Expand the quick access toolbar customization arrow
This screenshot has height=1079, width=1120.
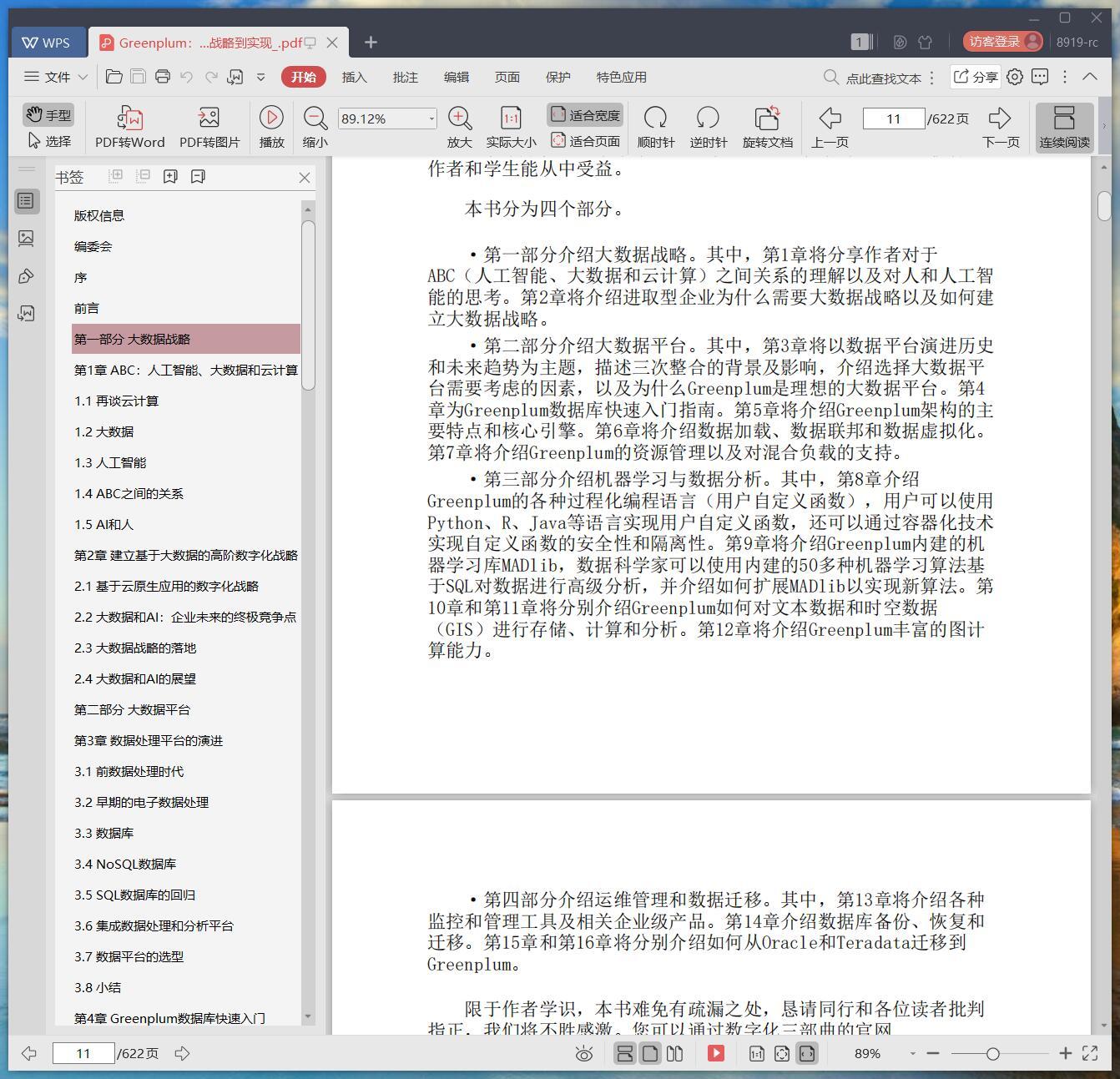click(260, 77)
